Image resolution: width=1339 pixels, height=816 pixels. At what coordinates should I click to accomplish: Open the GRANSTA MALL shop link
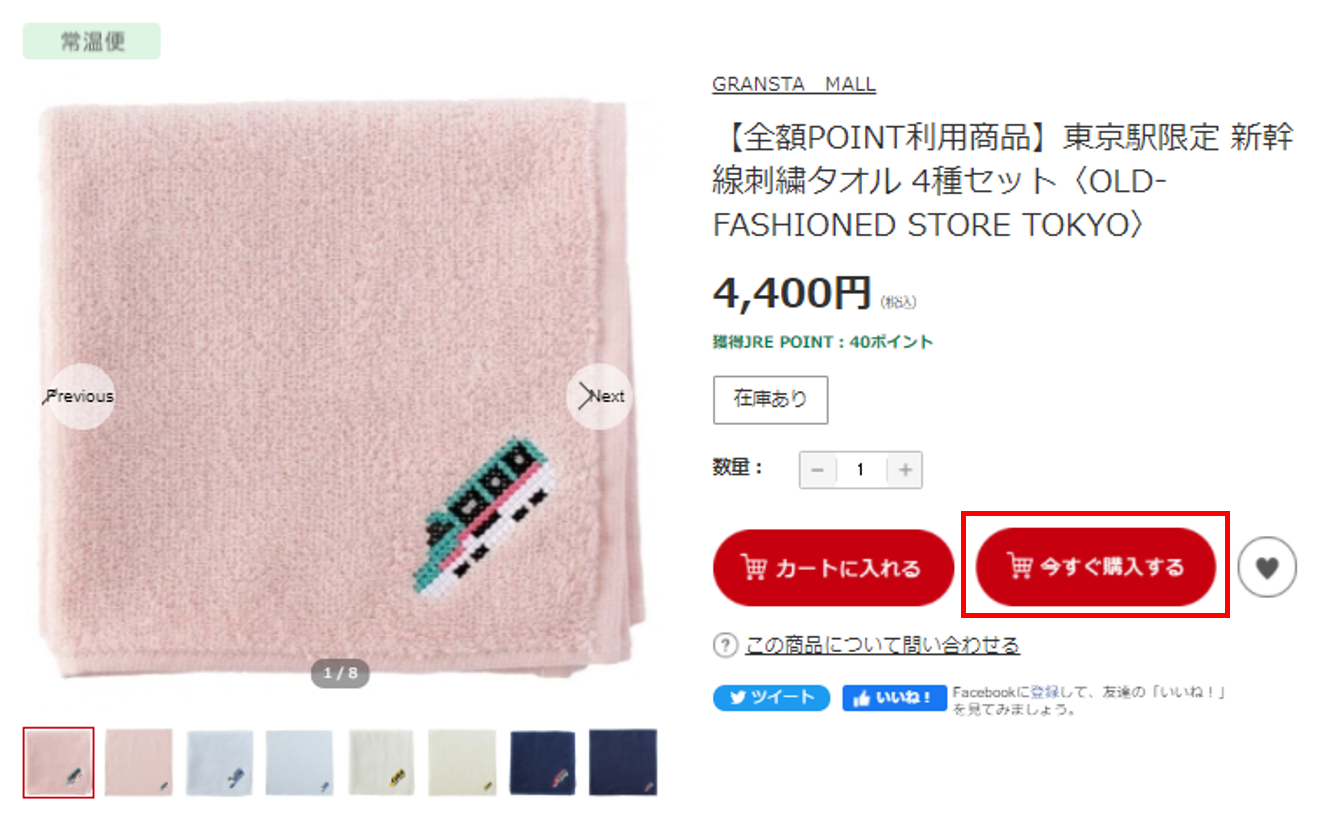click(794, 84)
